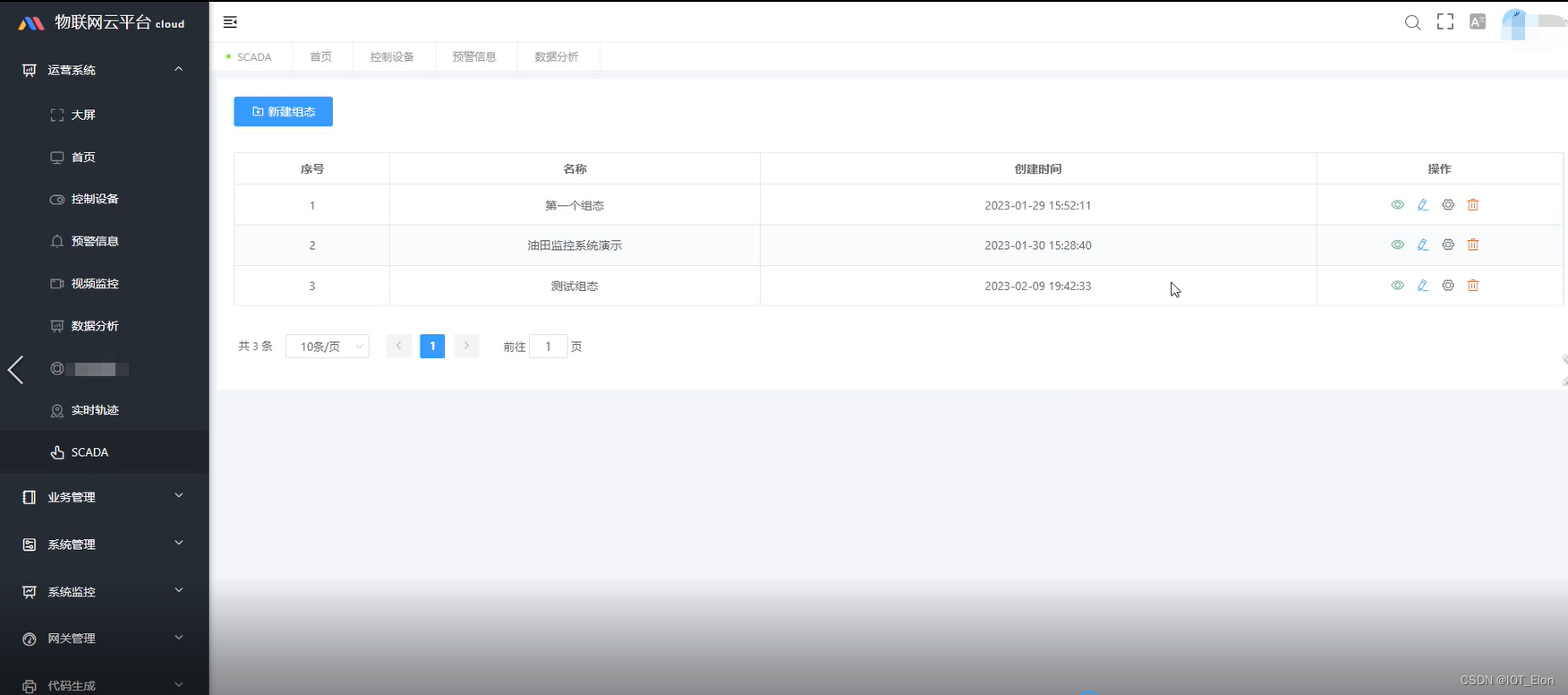
Task: Open settings gear for 测试组态 row
Action: click(x=1448, y=286)
